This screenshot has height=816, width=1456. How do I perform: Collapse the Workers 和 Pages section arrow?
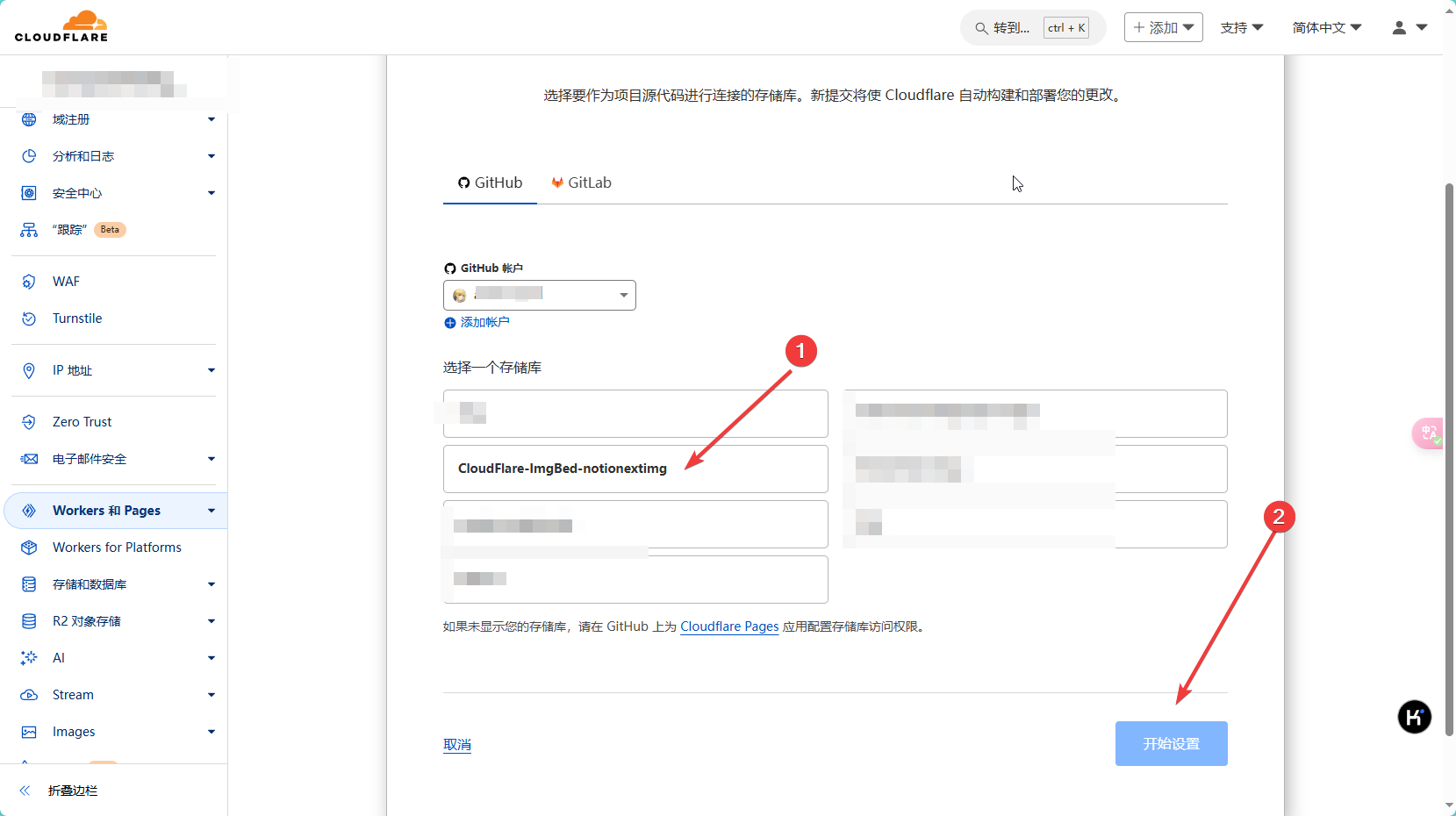(x=212, y=511)
